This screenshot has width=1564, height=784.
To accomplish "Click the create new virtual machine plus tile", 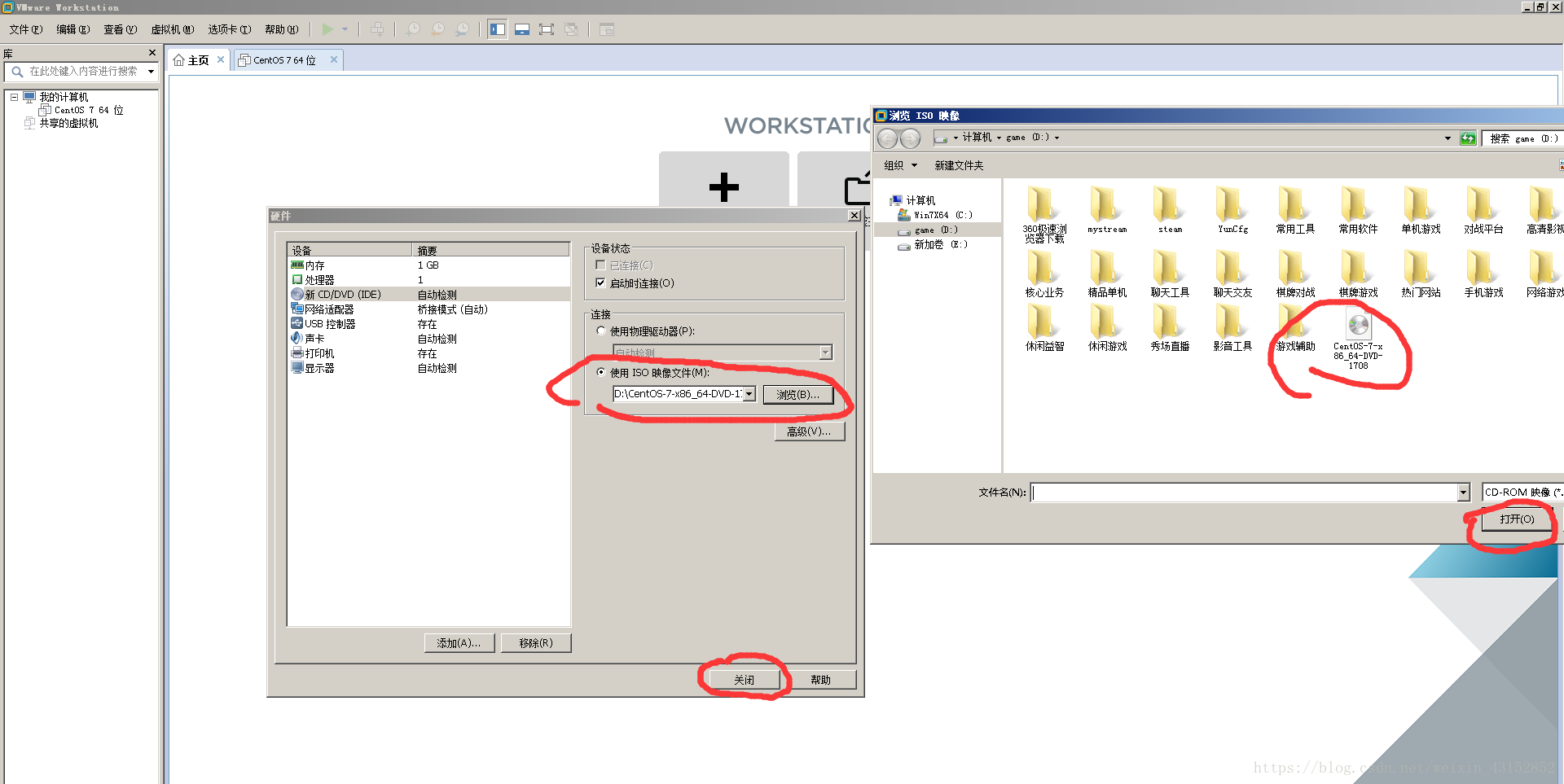I will coord(724,186).
